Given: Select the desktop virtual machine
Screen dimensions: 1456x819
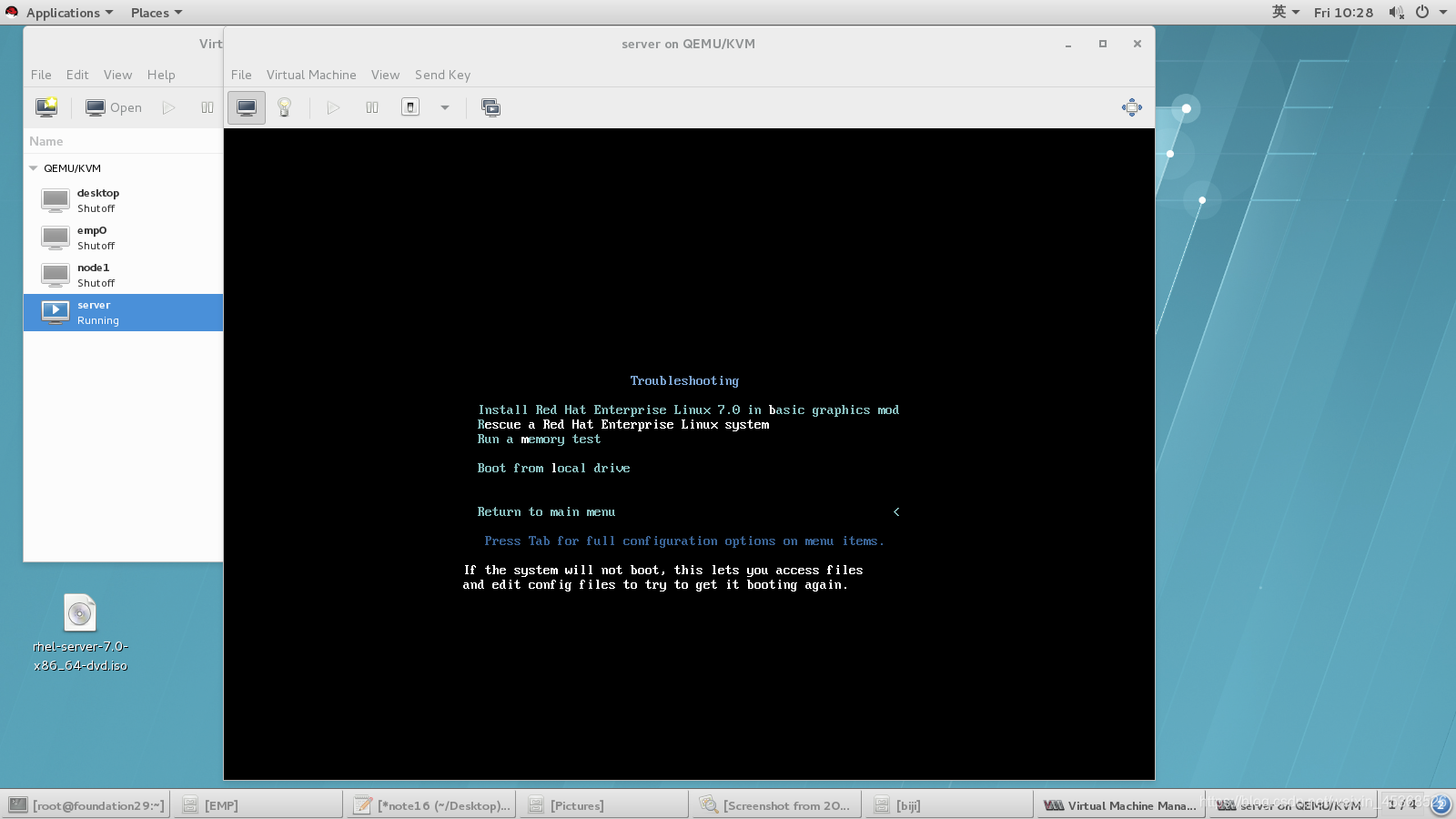Looking at the screenshot, I should pyautogui.click(x=123, y=200).
